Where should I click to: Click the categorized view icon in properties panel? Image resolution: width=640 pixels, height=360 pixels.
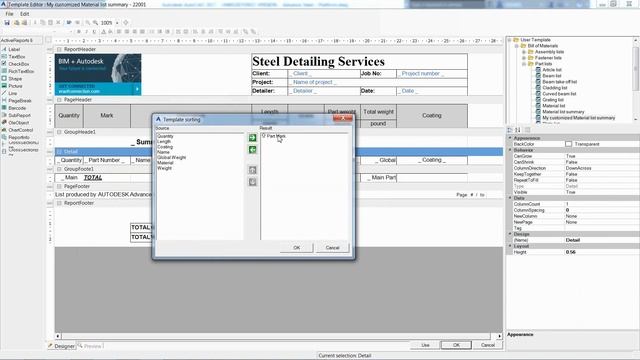pos(510,130)
